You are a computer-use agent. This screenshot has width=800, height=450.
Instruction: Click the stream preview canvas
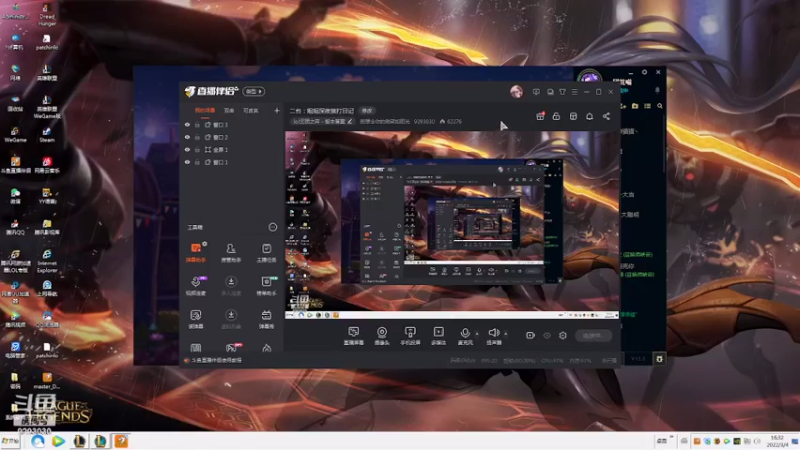tap(452, 225)
